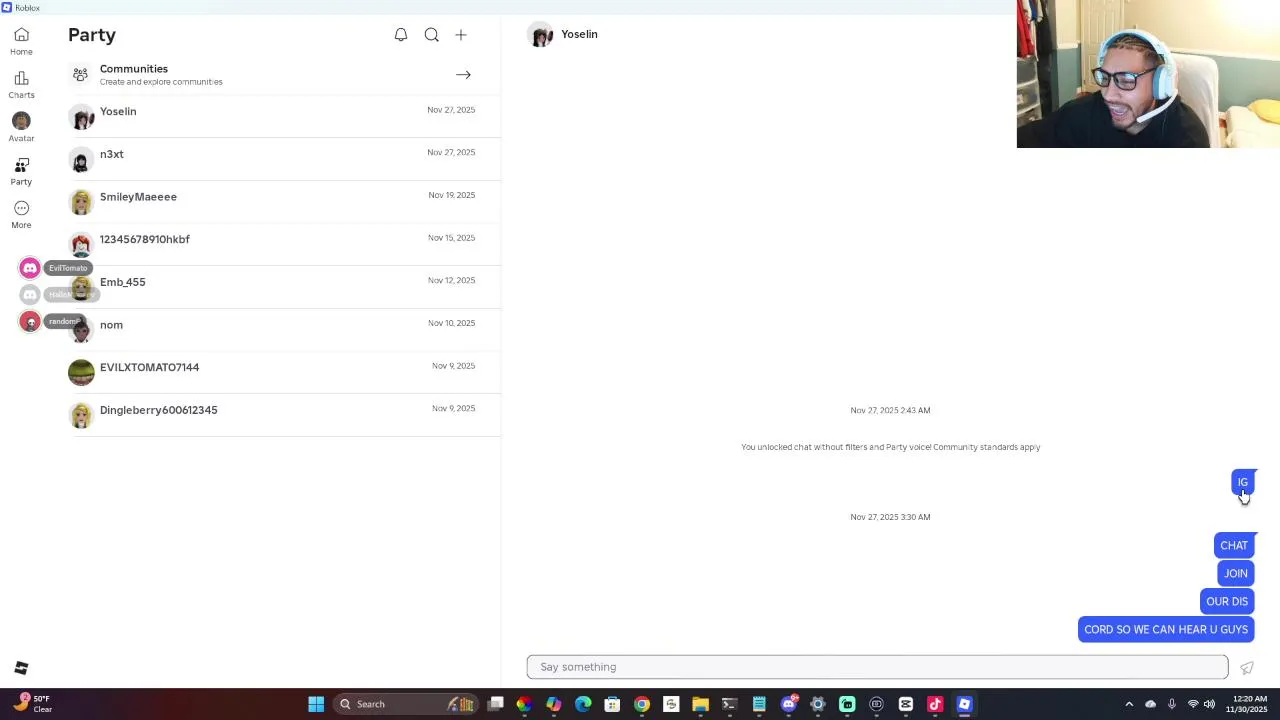Image resolution: width=1280 pixels, height=720 pixels.
Task: Click Yoselin avatar in chat header
Action: point(541,35)
